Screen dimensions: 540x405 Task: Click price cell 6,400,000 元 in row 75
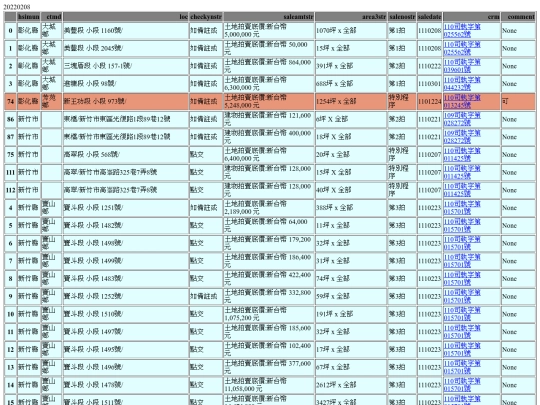269,155
